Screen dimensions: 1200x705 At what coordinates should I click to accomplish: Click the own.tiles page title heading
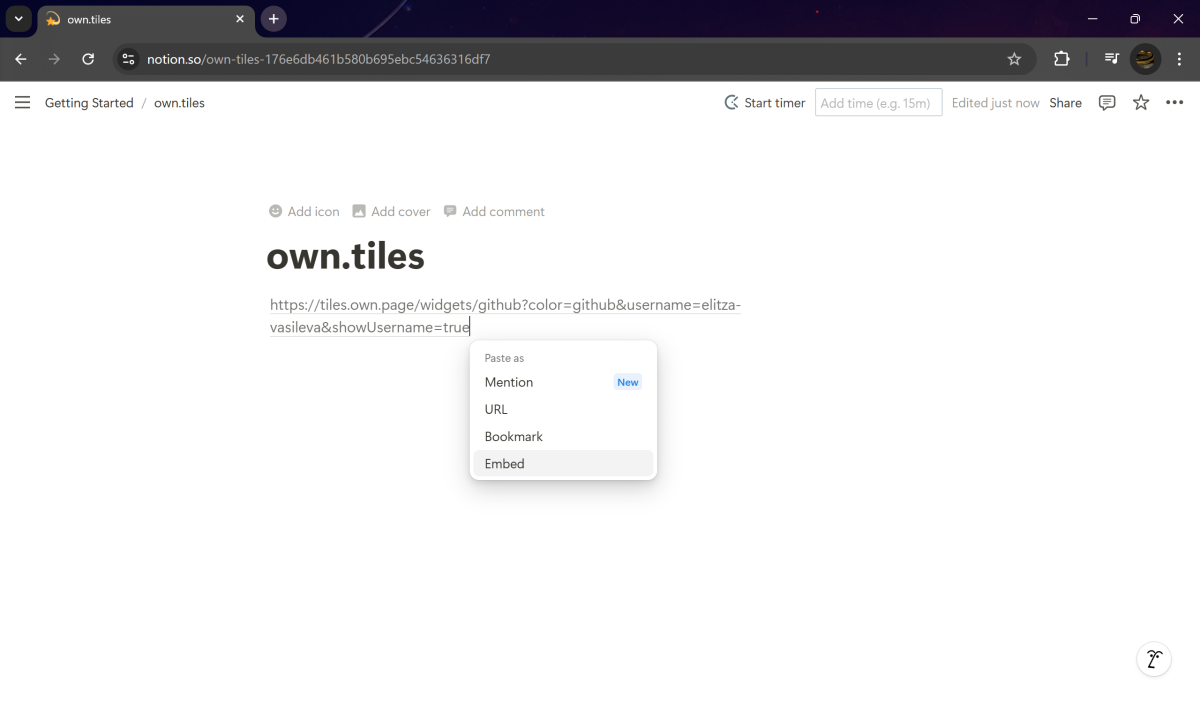coord(346,256)
